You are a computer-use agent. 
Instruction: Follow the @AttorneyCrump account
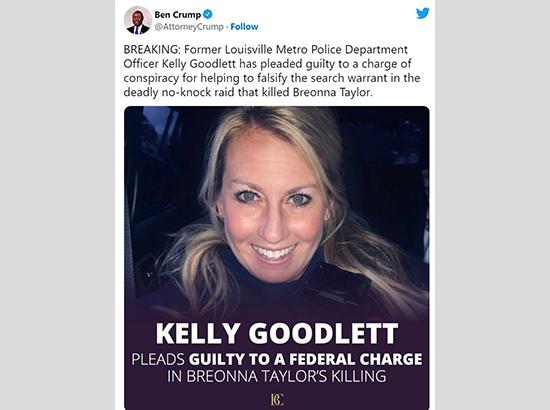point(244,27)
